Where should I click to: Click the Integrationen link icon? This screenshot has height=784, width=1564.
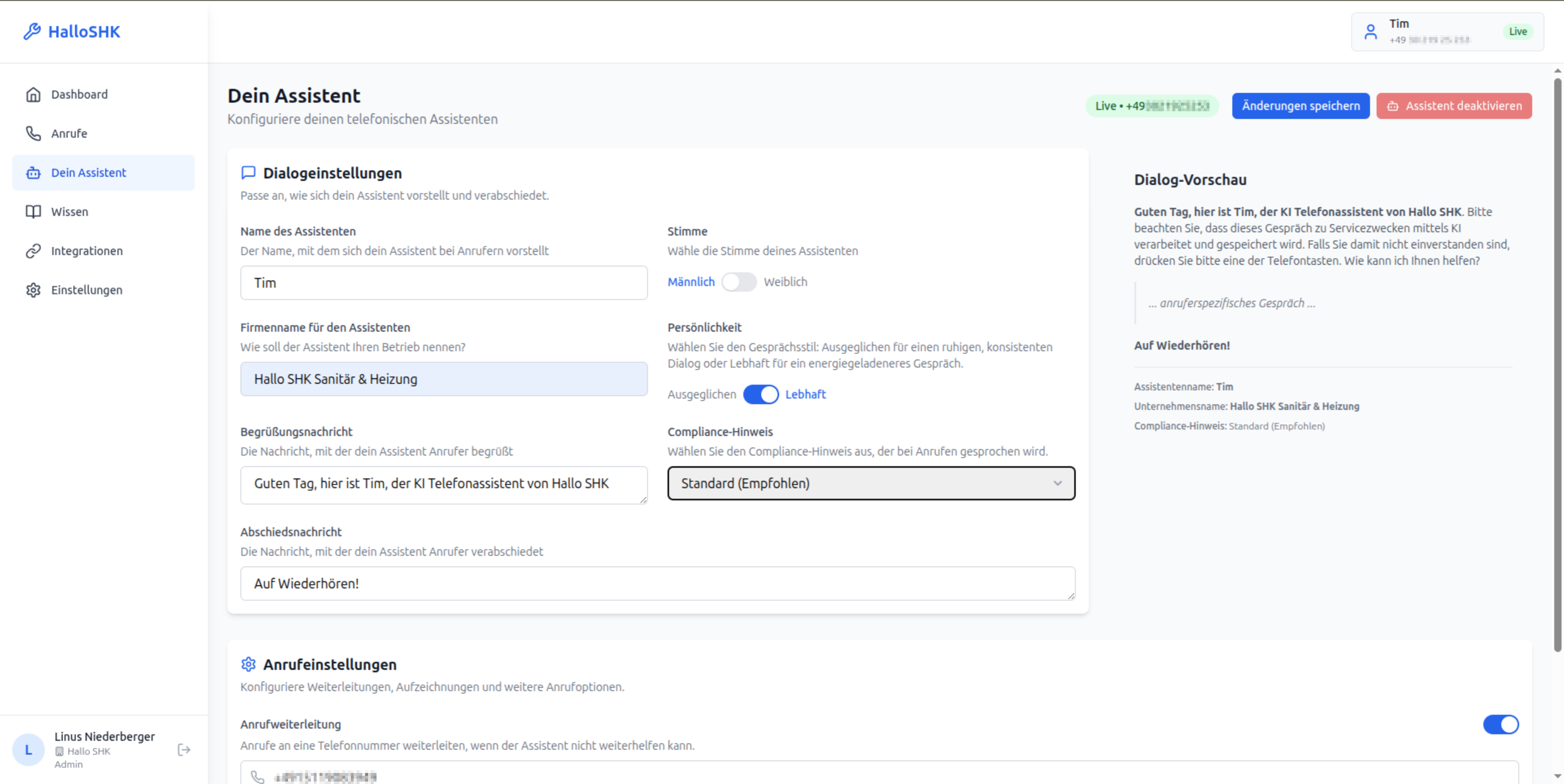point(33,251)
